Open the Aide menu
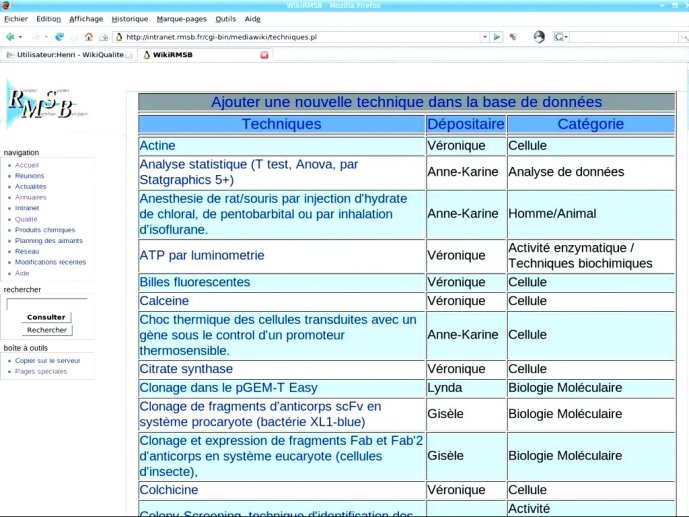The width and height of the screenshot is (689, 517). point(253,19)
